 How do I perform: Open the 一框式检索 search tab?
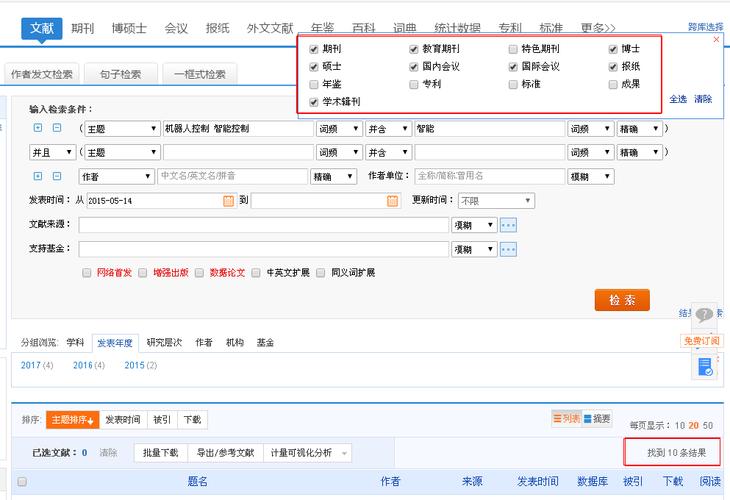[x=200, y=74]
